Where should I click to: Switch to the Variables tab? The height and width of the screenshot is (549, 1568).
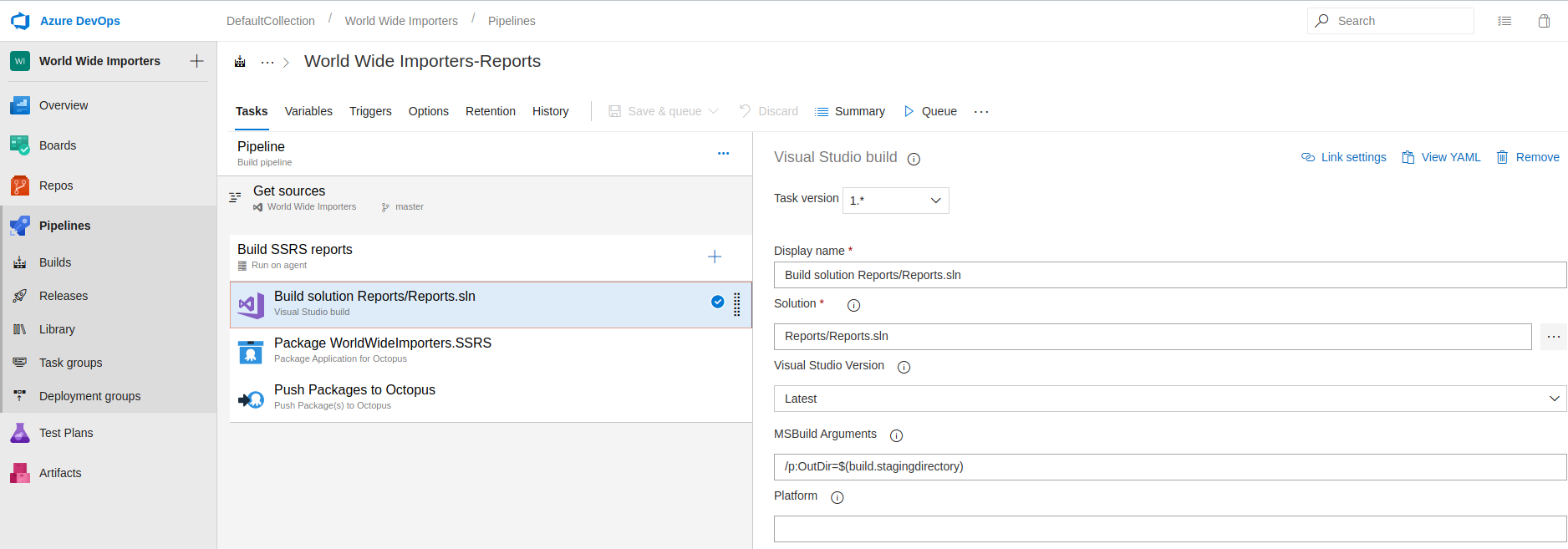click(x=308, y=111)
